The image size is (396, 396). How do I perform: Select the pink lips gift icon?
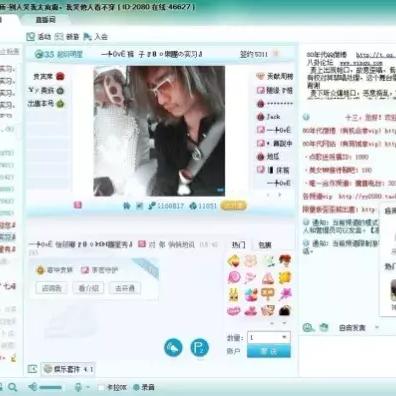(234, 311)
